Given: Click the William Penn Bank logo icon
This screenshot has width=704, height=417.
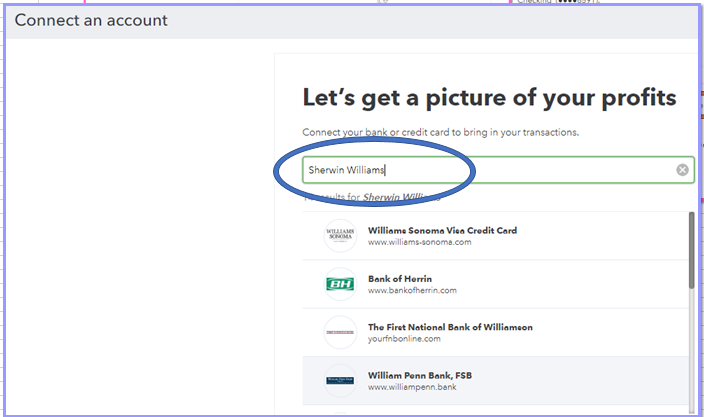Looking at the screenshot, I should [x=340, y=381].
